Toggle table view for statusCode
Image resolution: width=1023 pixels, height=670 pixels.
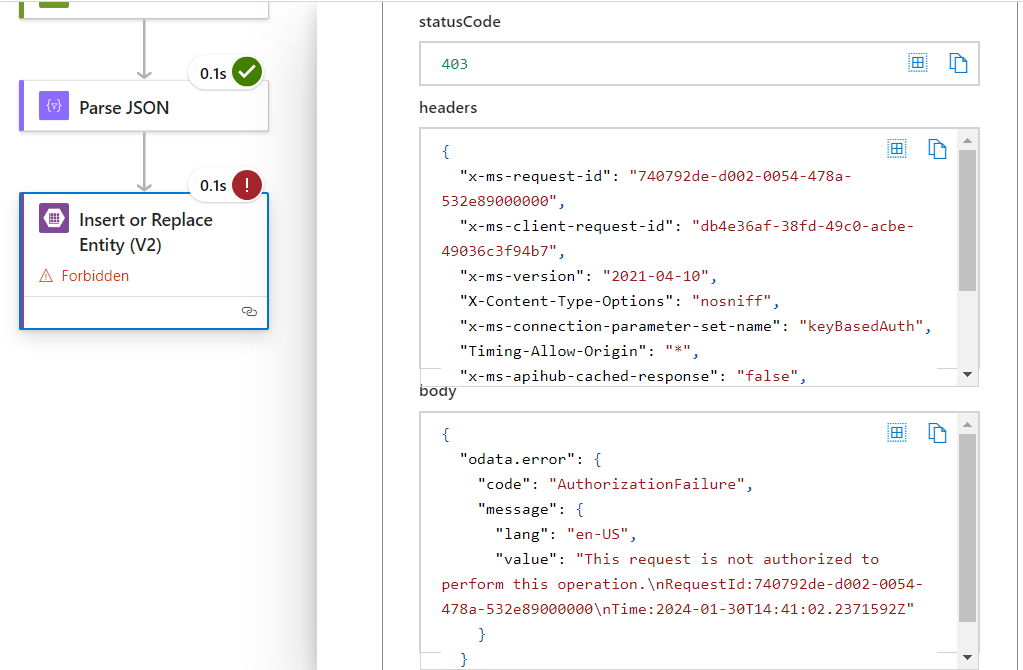(x=917, y=63)
